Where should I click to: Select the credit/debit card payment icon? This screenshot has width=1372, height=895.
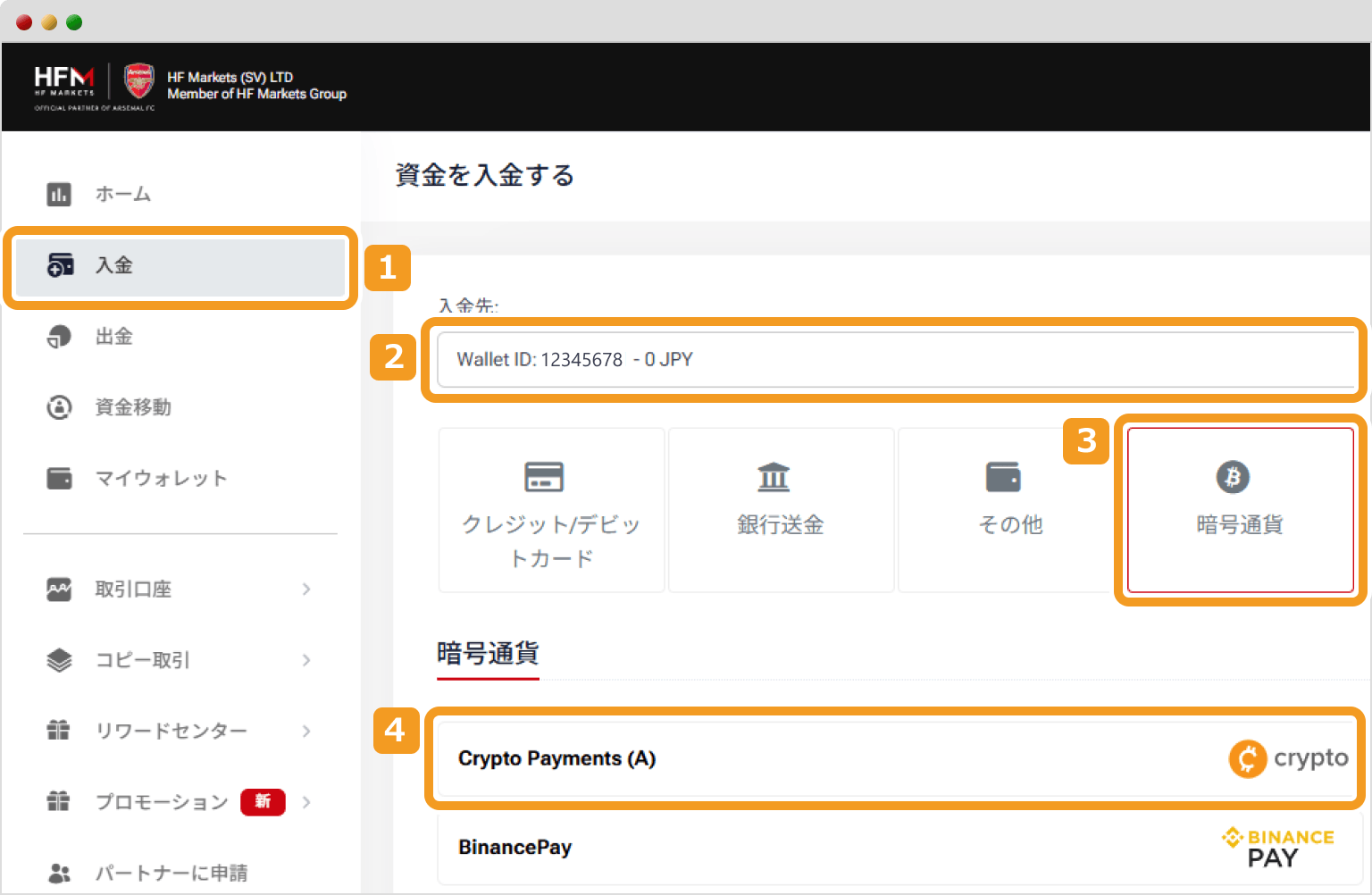pos(550,476)
